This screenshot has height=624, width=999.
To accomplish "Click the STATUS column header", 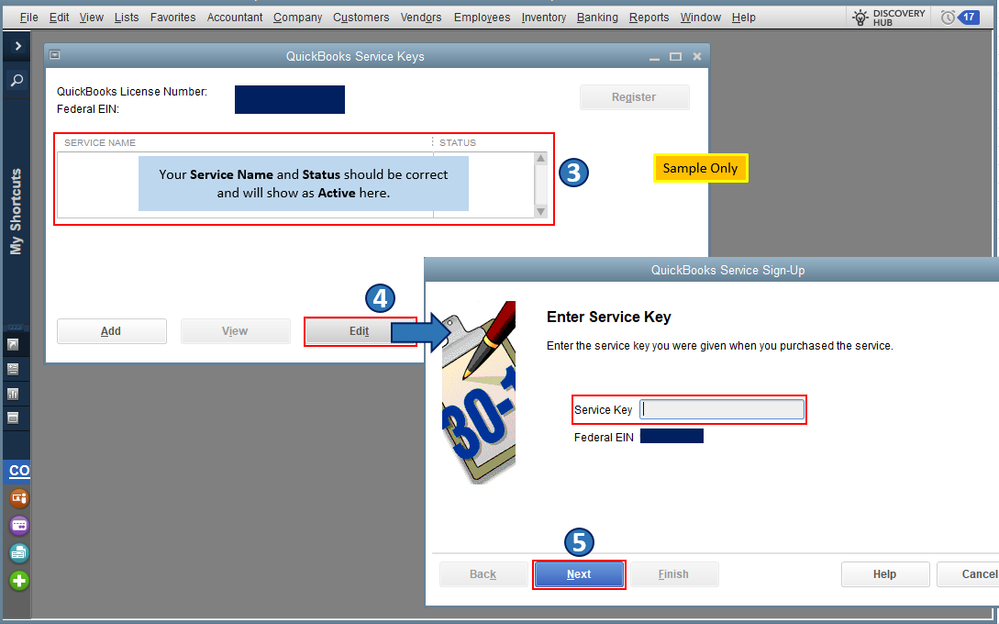I will 457,143.
